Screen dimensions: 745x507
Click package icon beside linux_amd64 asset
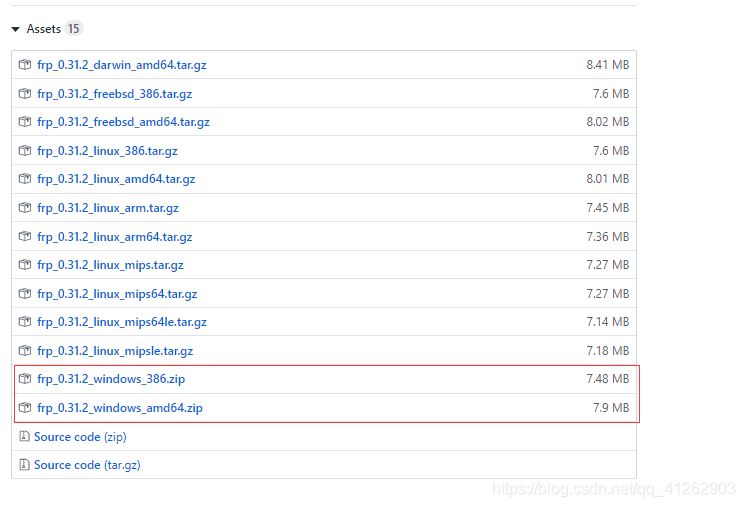[x=25, y=179]
